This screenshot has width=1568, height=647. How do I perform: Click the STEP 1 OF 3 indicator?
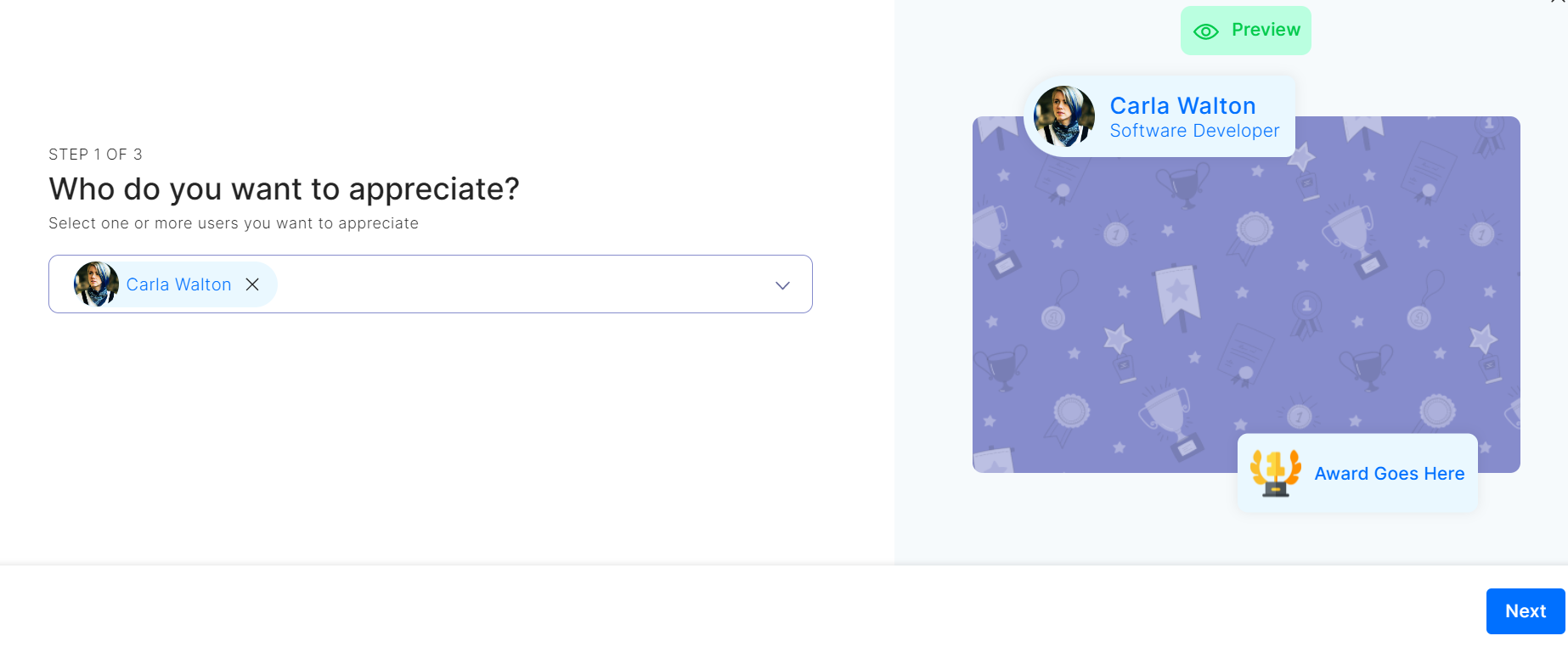click(x=95, y=155)
